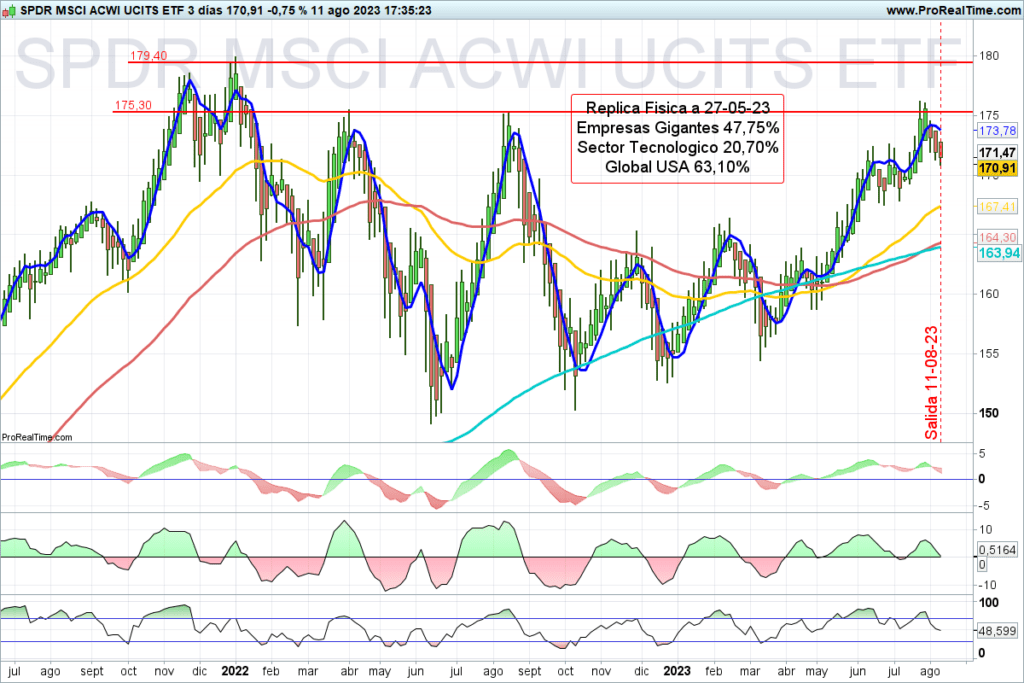Click the '48,599' indicator value

click(x=997, y=631)
